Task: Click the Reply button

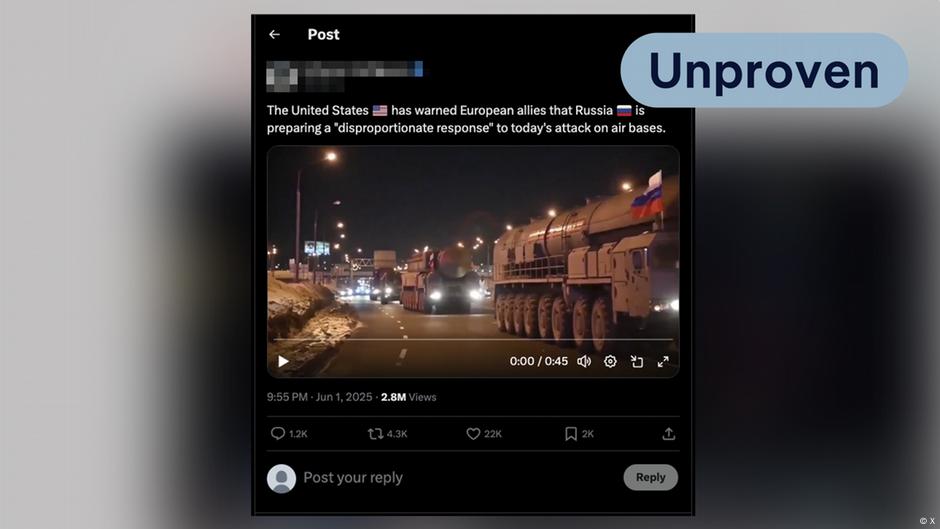Action: pyautogui.click(x=650, y=477)
